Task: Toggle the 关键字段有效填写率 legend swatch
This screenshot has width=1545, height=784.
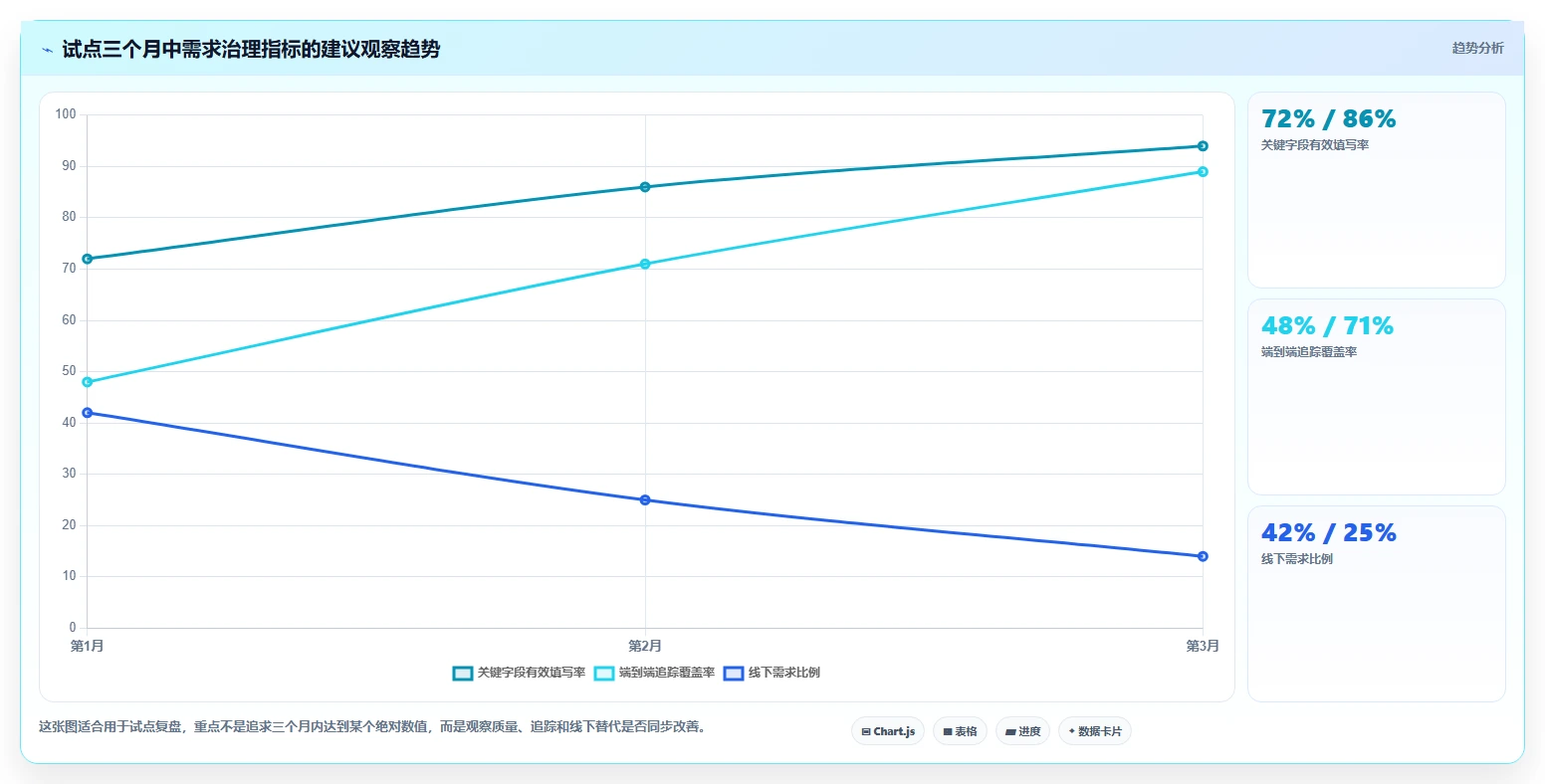Action: 463,674
